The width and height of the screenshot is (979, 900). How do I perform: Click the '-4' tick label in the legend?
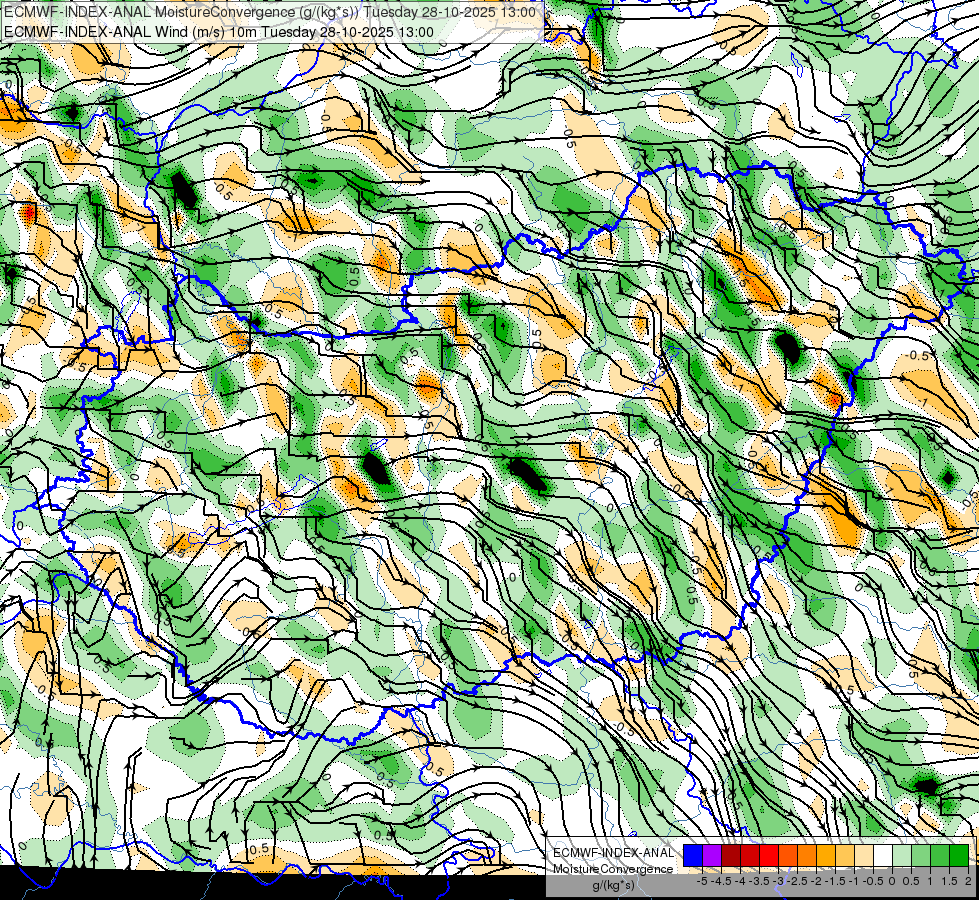pyautogui.click(x=740, y=881)
